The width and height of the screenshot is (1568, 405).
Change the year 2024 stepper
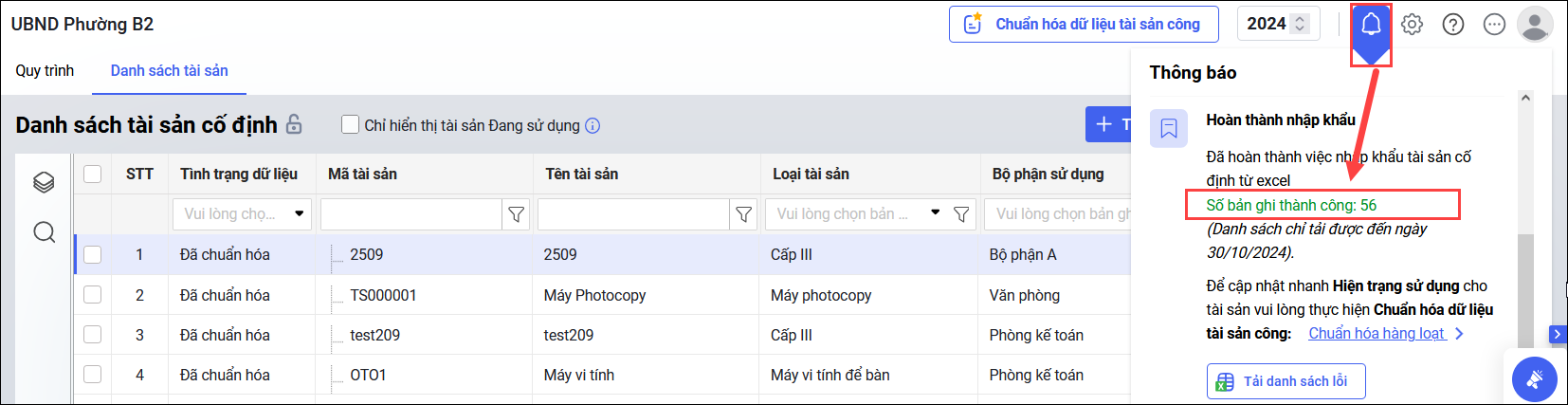(1300, 24)
